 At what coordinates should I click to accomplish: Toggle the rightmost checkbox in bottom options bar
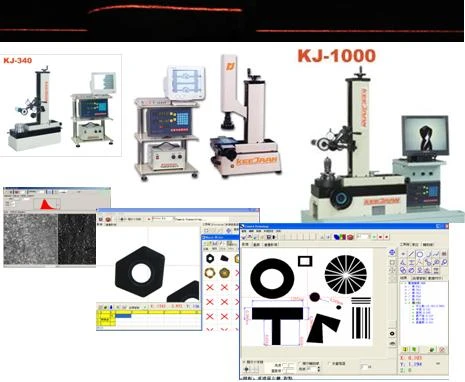click(x=330, y=364)
